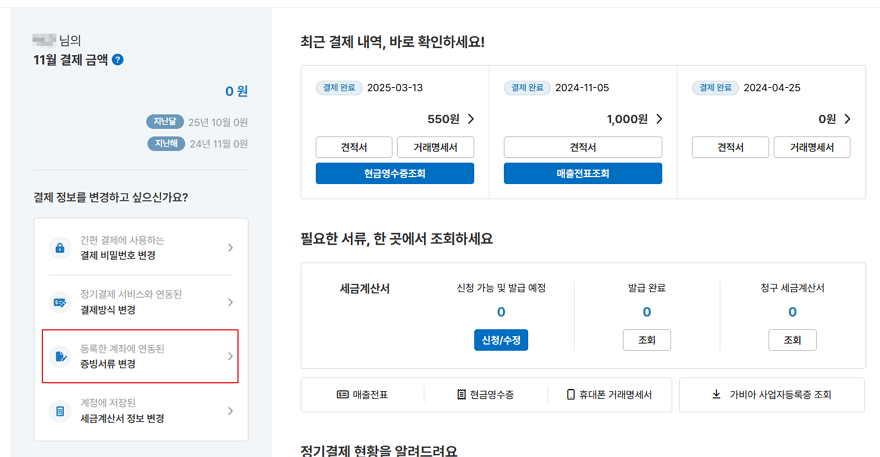Open 현금영수증 shortcut with receipt icon

[x=485, y=395]
